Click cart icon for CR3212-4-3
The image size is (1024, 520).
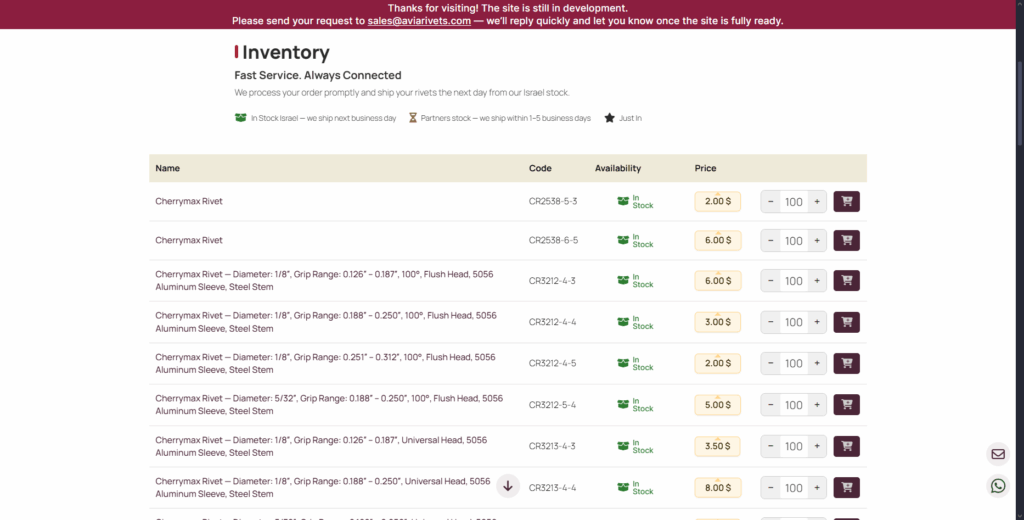(x=846, y=281)
